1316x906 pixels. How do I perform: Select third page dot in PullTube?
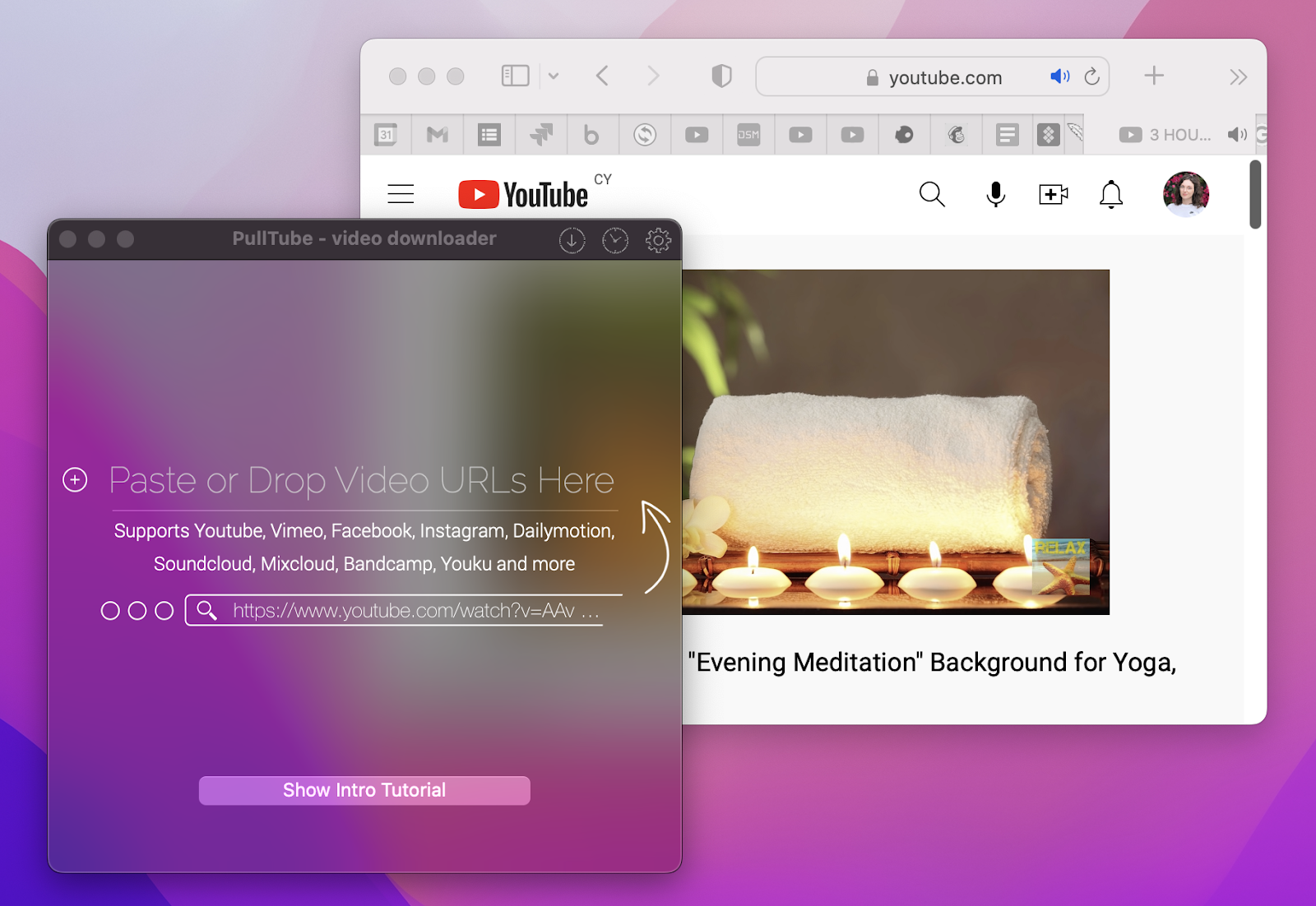pyautogui.click(x=164, y=611)
